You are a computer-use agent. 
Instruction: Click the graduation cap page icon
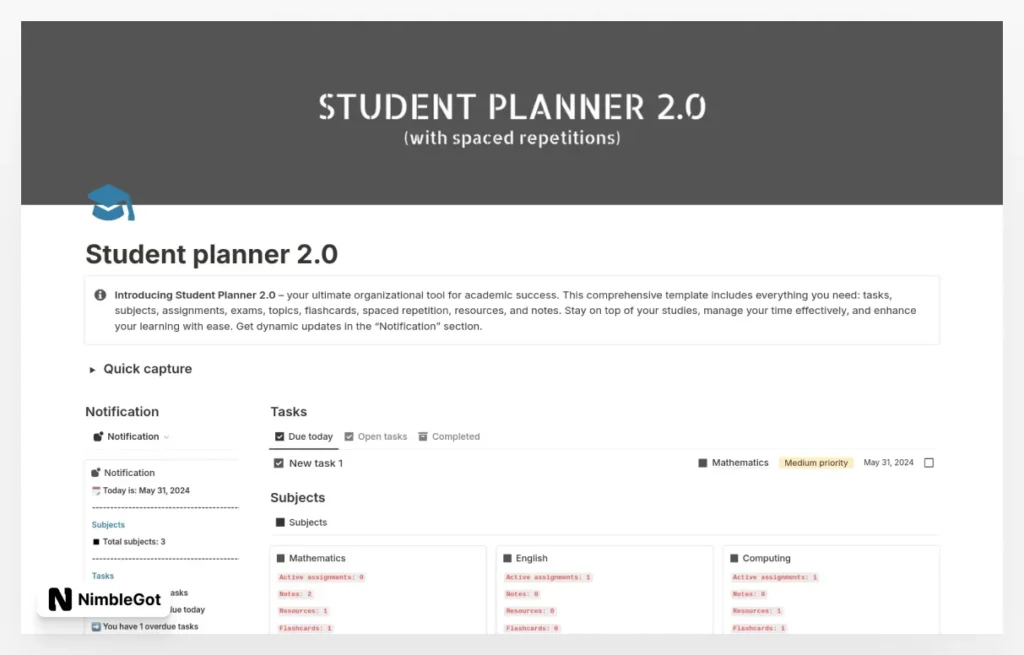[x=110, y=202]
